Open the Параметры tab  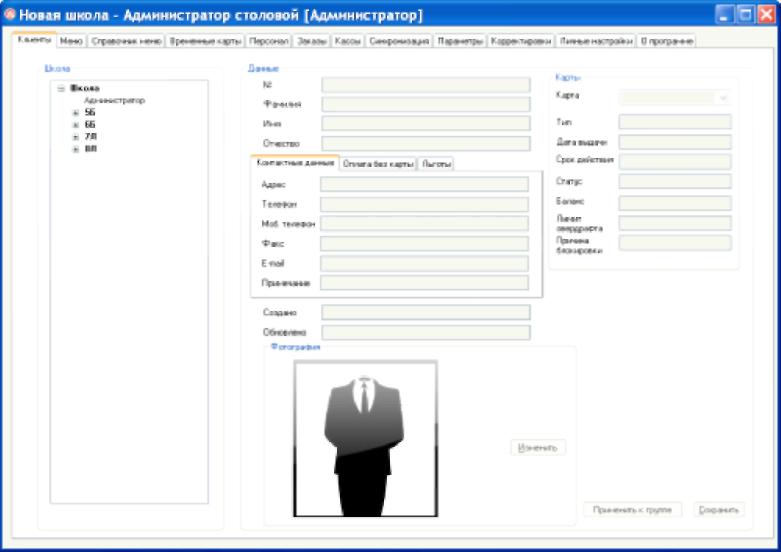460,41
